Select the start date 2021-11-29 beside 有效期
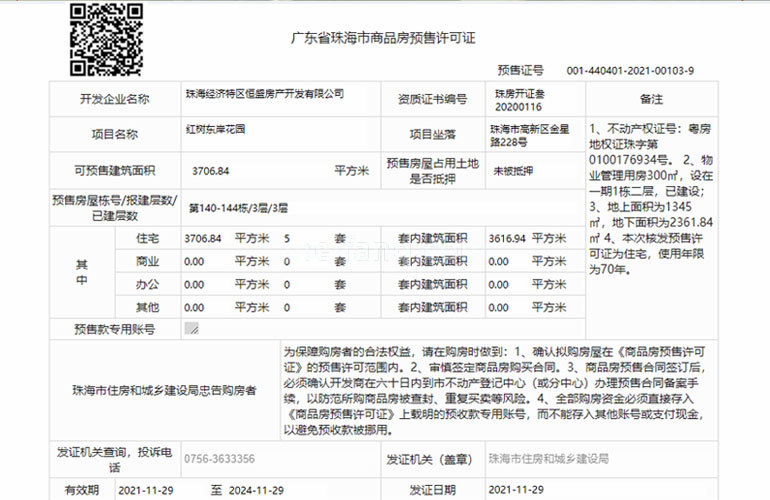 [146, 490]
